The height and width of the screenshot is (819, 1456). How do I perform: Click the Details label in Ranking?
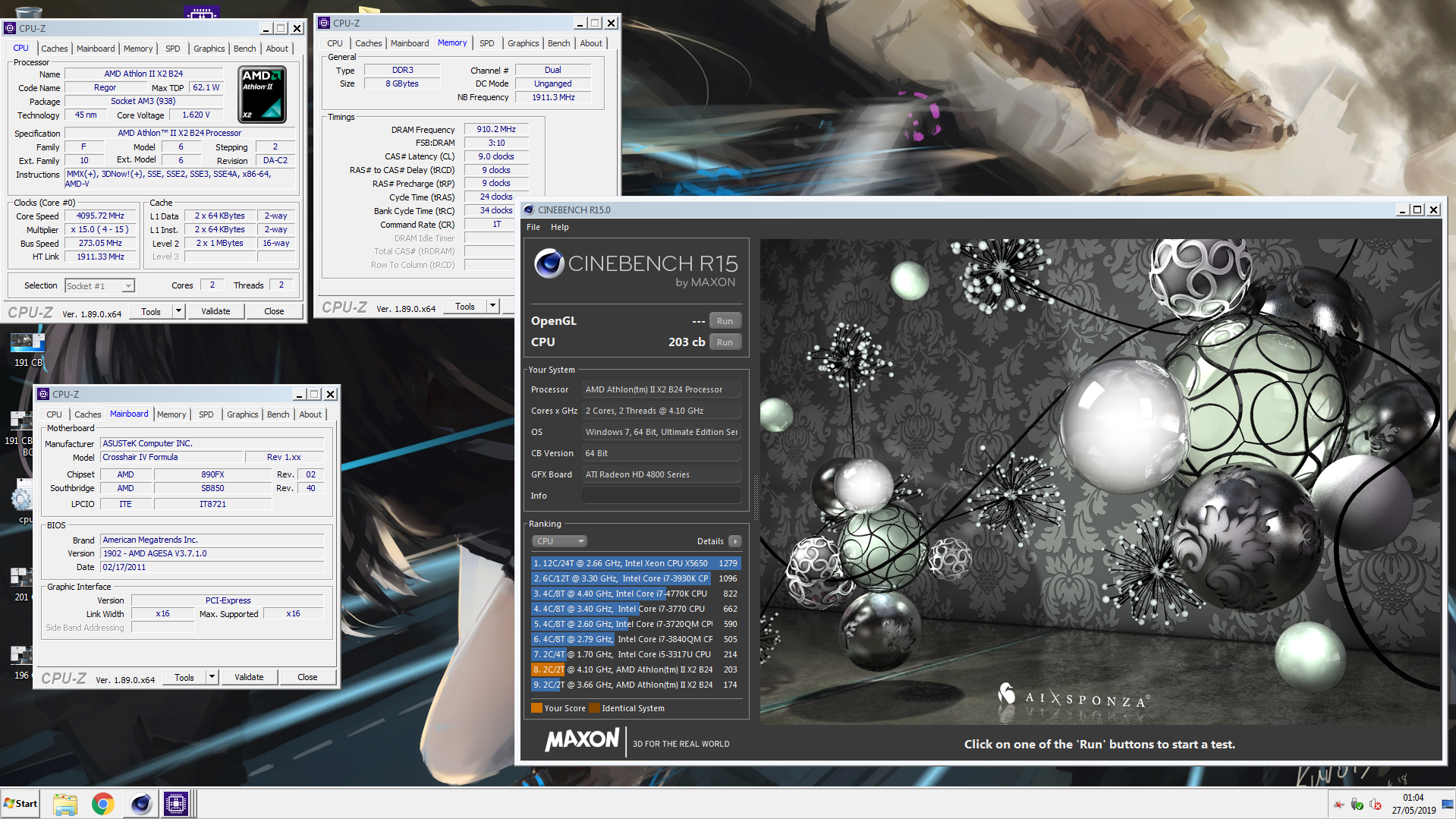coord(710,541)
